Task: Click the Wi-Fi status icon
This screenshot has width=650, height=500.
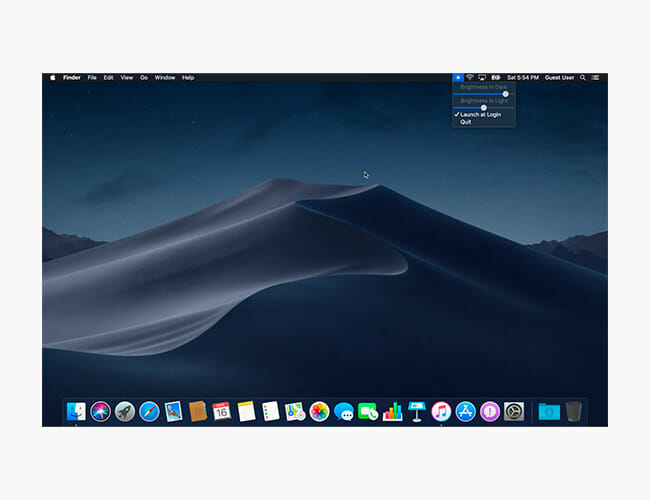Action: (470, 78)
